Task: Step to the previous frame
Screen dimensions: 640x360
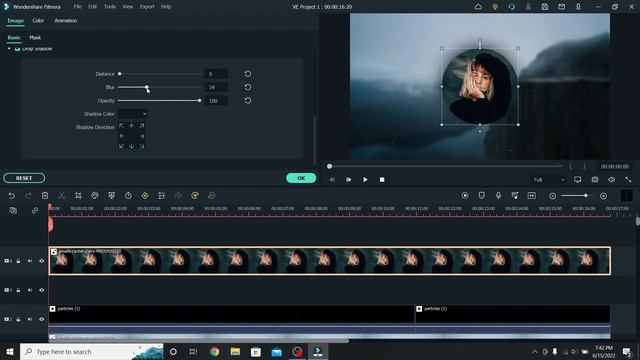Action: 332,180
